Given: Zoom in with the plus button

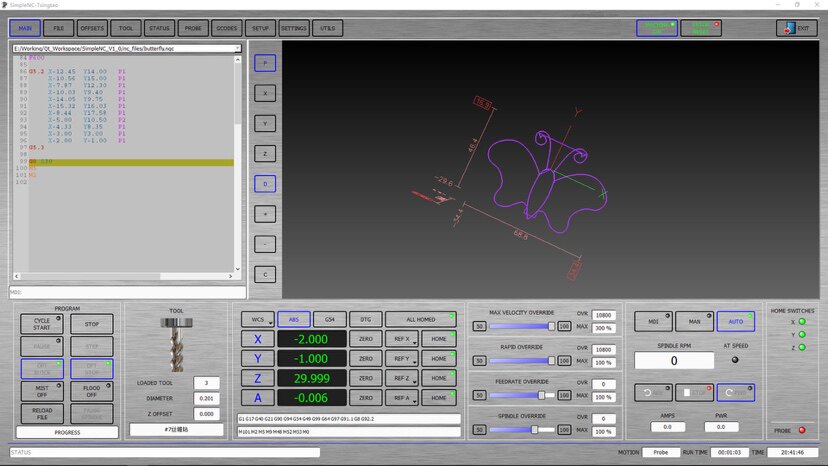Looking at the screenshot, I should [265, 214].
